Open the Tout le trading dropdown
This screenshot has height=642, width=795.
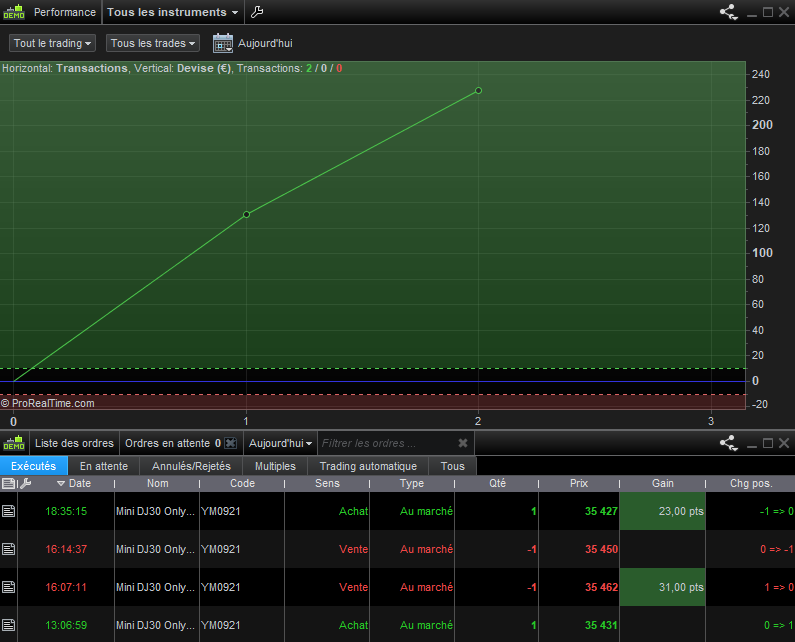point(53,43)
